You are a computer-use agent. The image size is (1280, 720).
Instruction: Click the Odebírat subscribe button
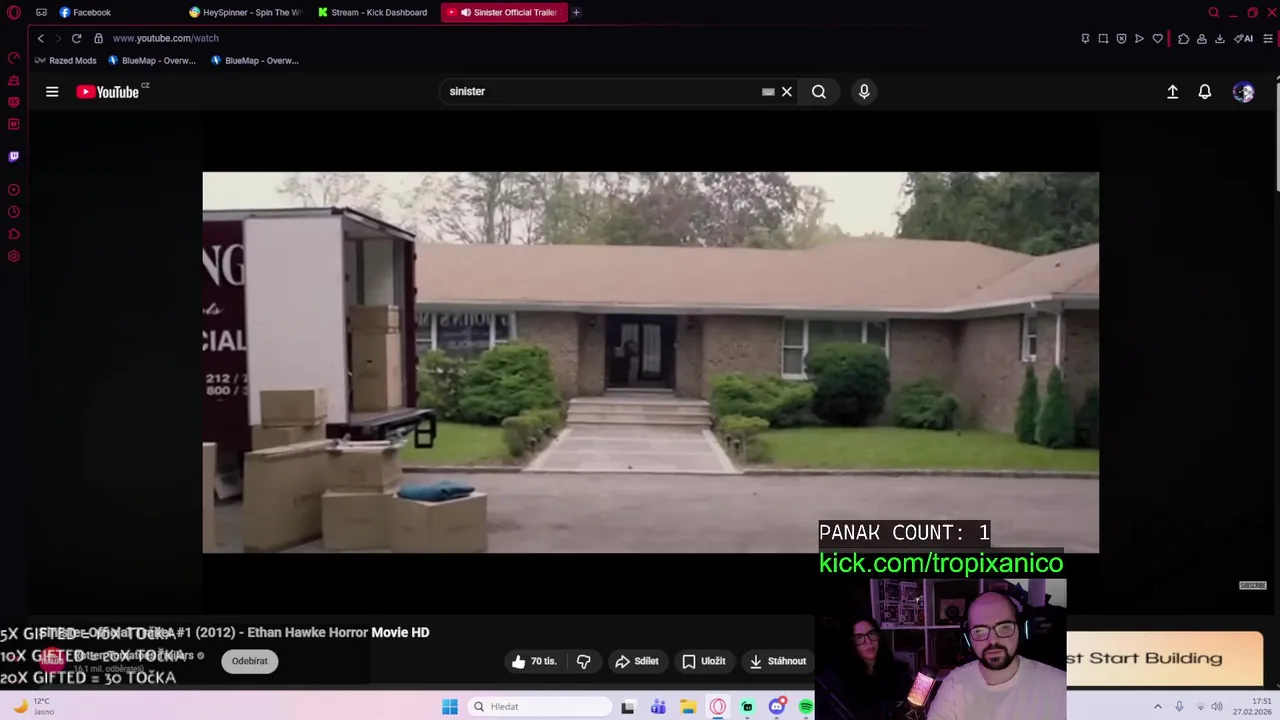(250, 661)
